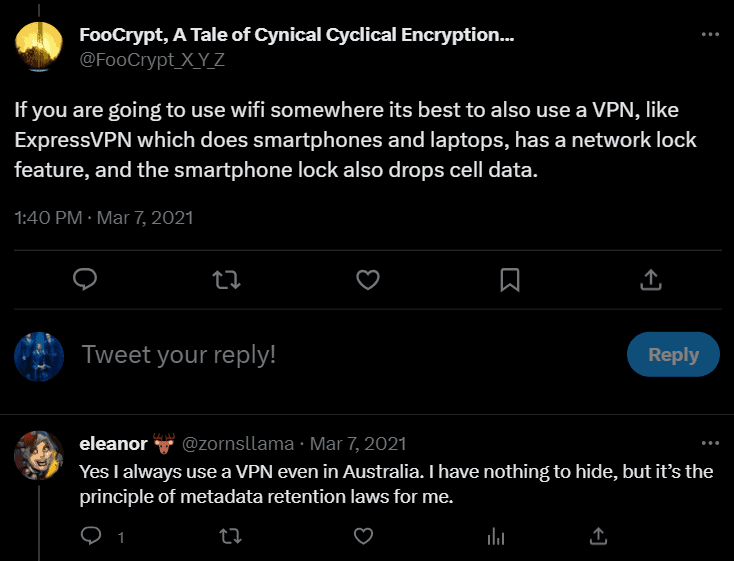Open more options for FooCrypt tweet
Screen dimensions: 734x561
point(710,34)
